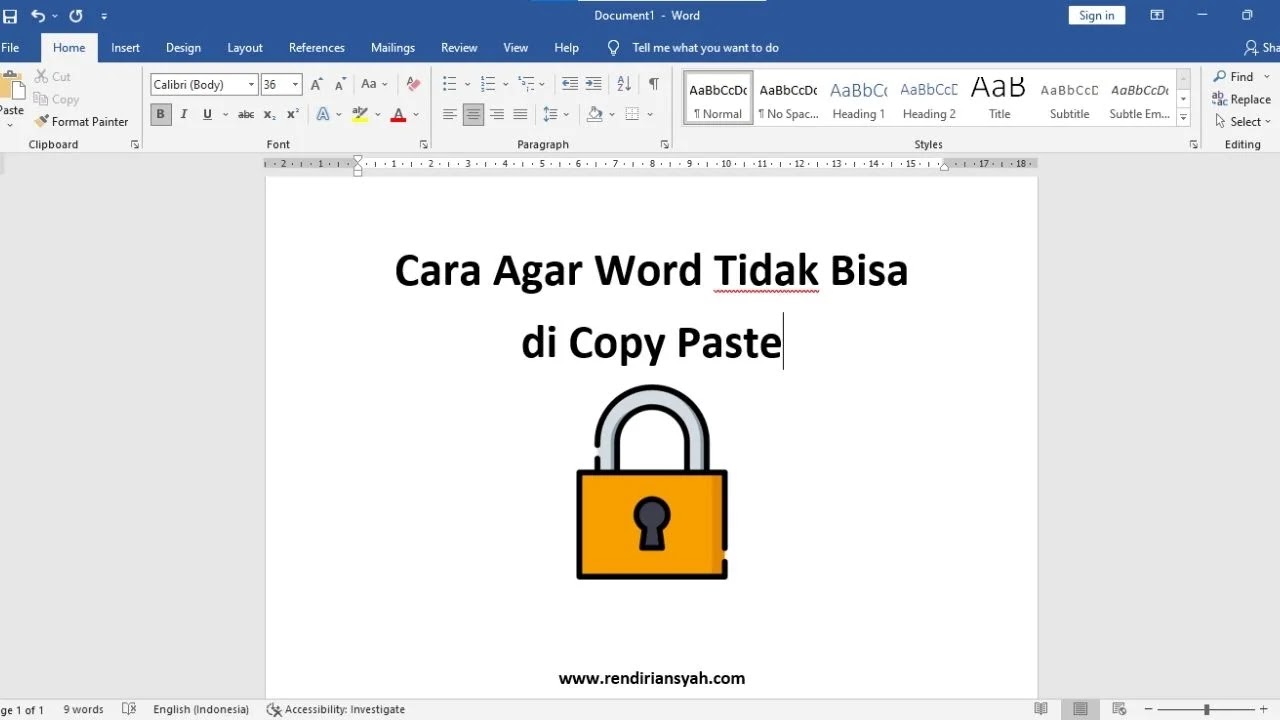Image resolution: width=1280 pixels, height=720 pixels.
Task: Open the Borders dropdown arrow
Action: (x=650, y=114)
